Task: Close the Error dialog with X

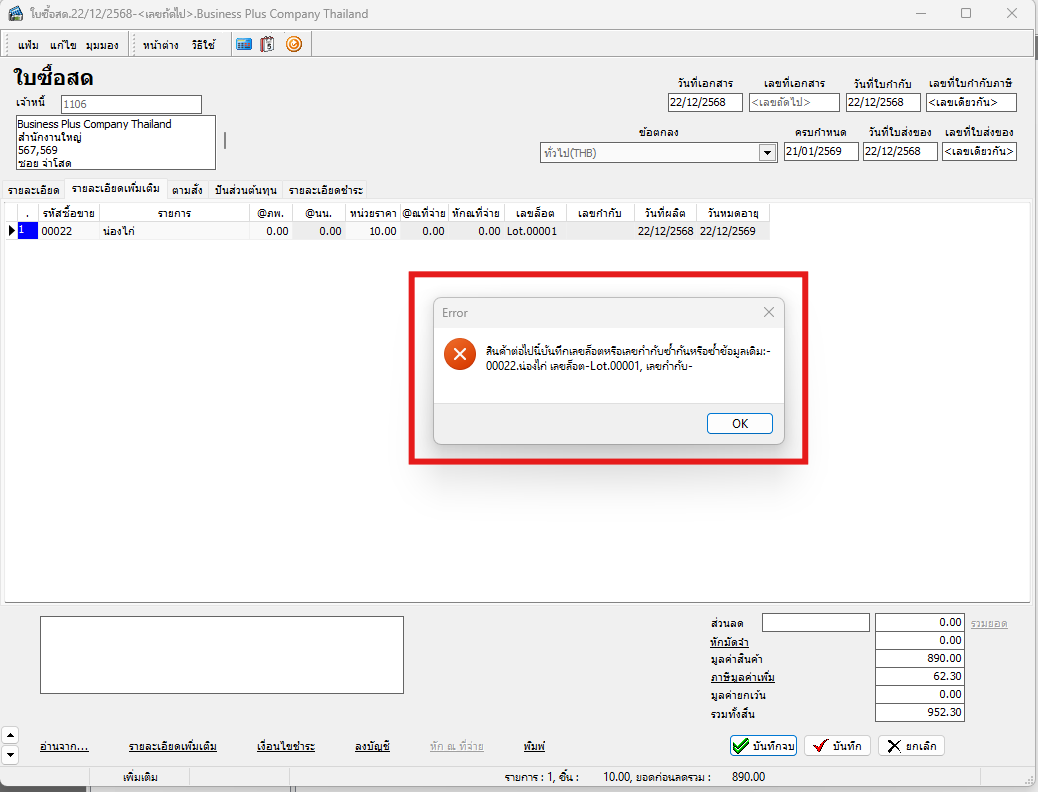Action: click(x=769, y=312)
